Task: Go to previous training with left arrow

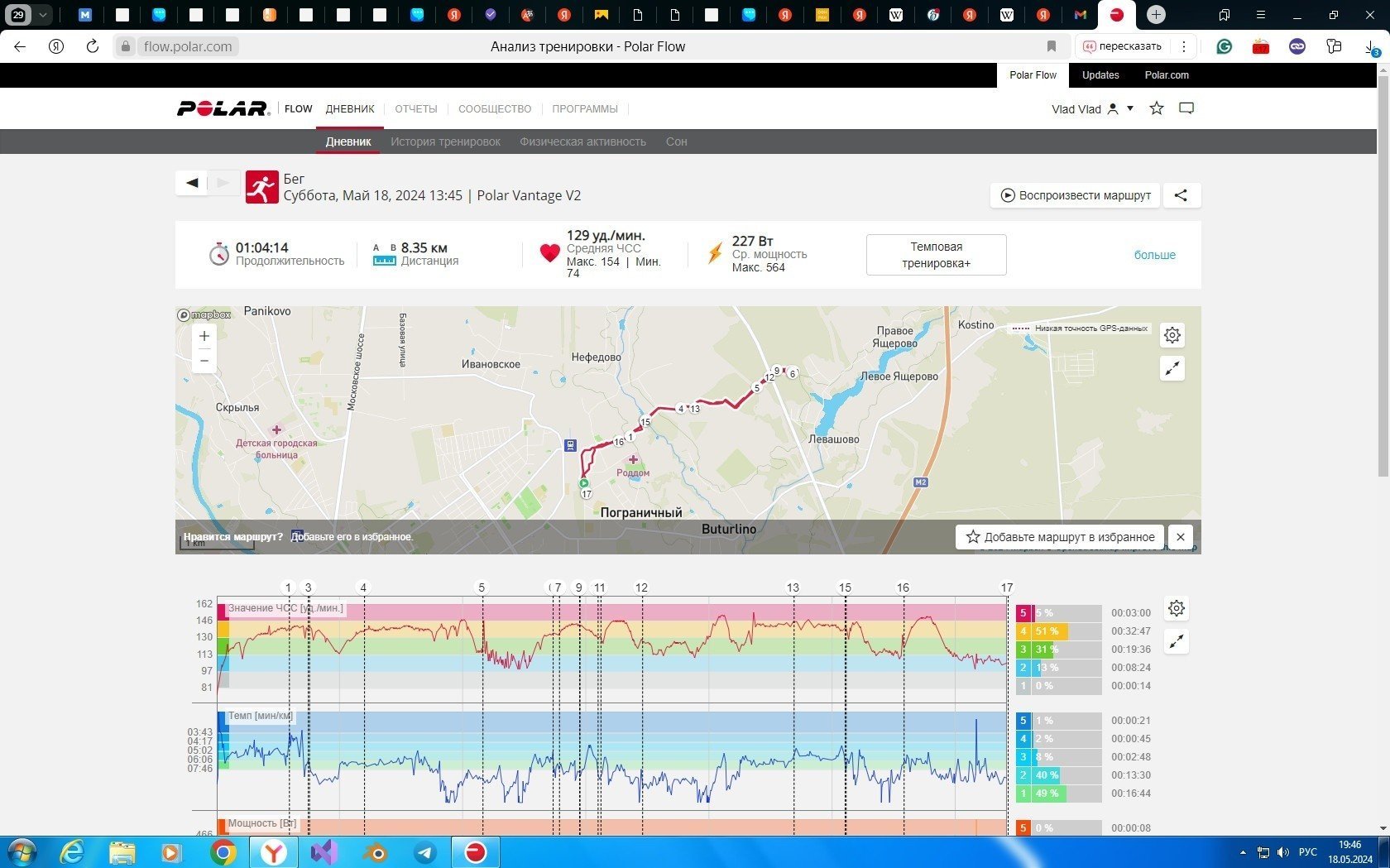Action: point(192,183)
